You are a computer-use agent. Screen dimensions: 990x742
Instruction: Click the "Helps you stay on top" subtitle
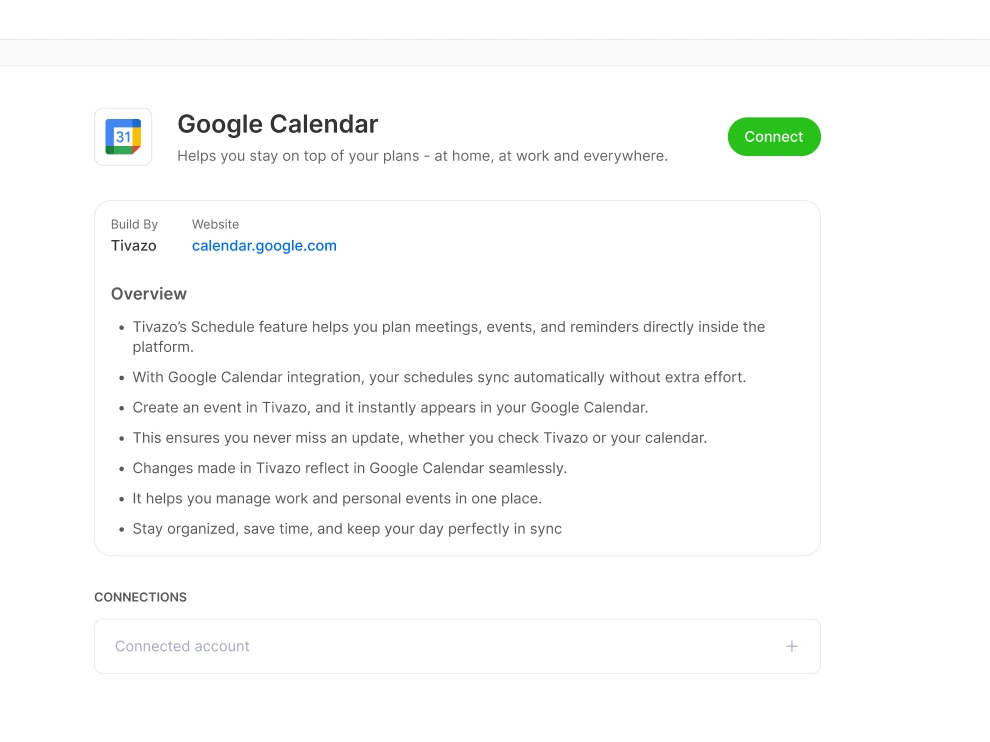(x=422, y=156)
